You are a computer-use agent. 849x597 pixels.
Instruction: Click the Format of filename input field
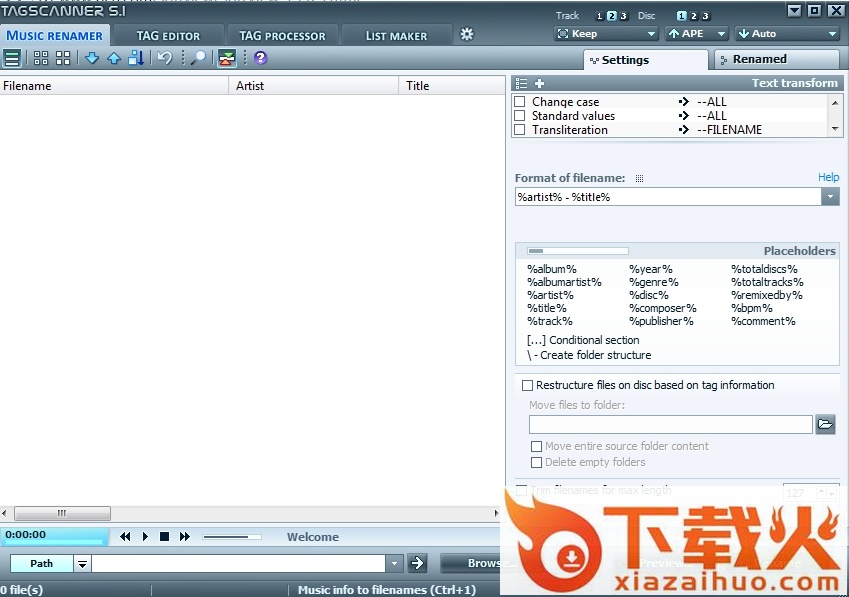pos(668,197)
